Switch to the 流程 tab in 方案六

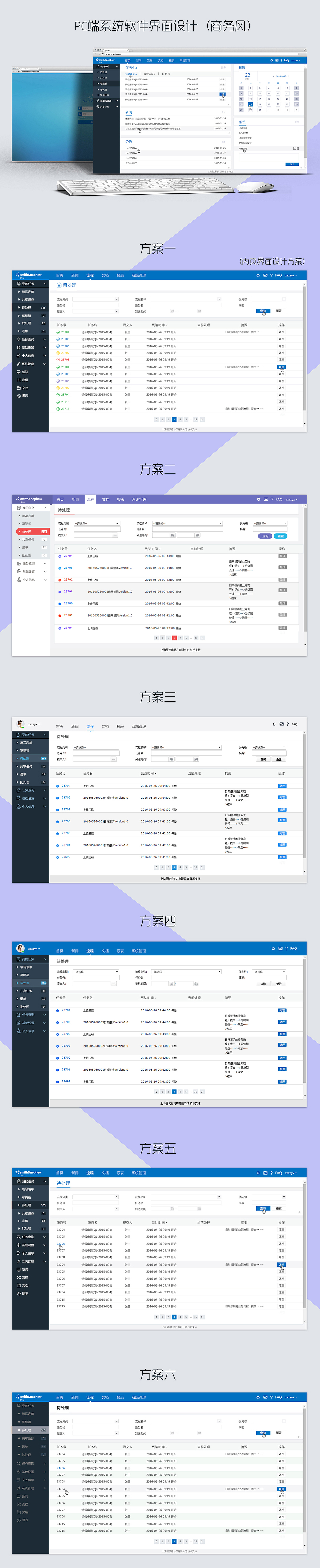90,1398
